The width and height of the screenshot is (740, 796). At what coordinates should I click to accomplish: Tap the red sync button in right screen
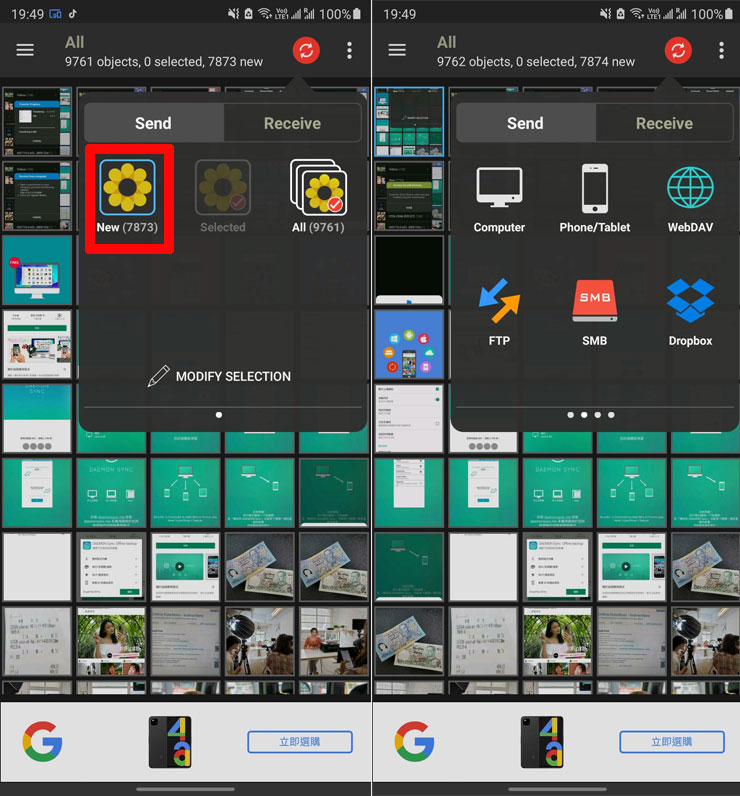coord(678,50)
